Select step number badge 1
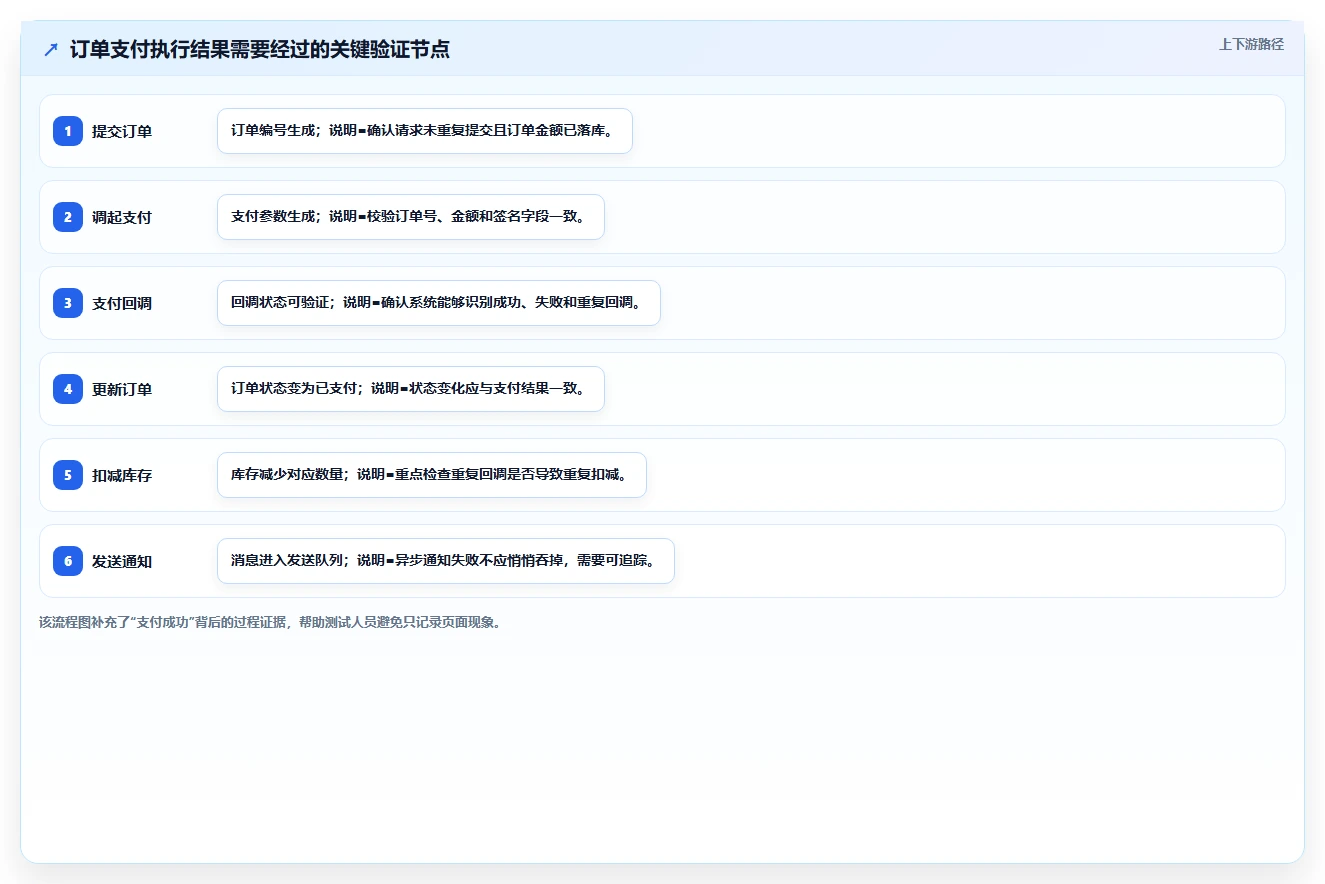 tap(68, 131)
